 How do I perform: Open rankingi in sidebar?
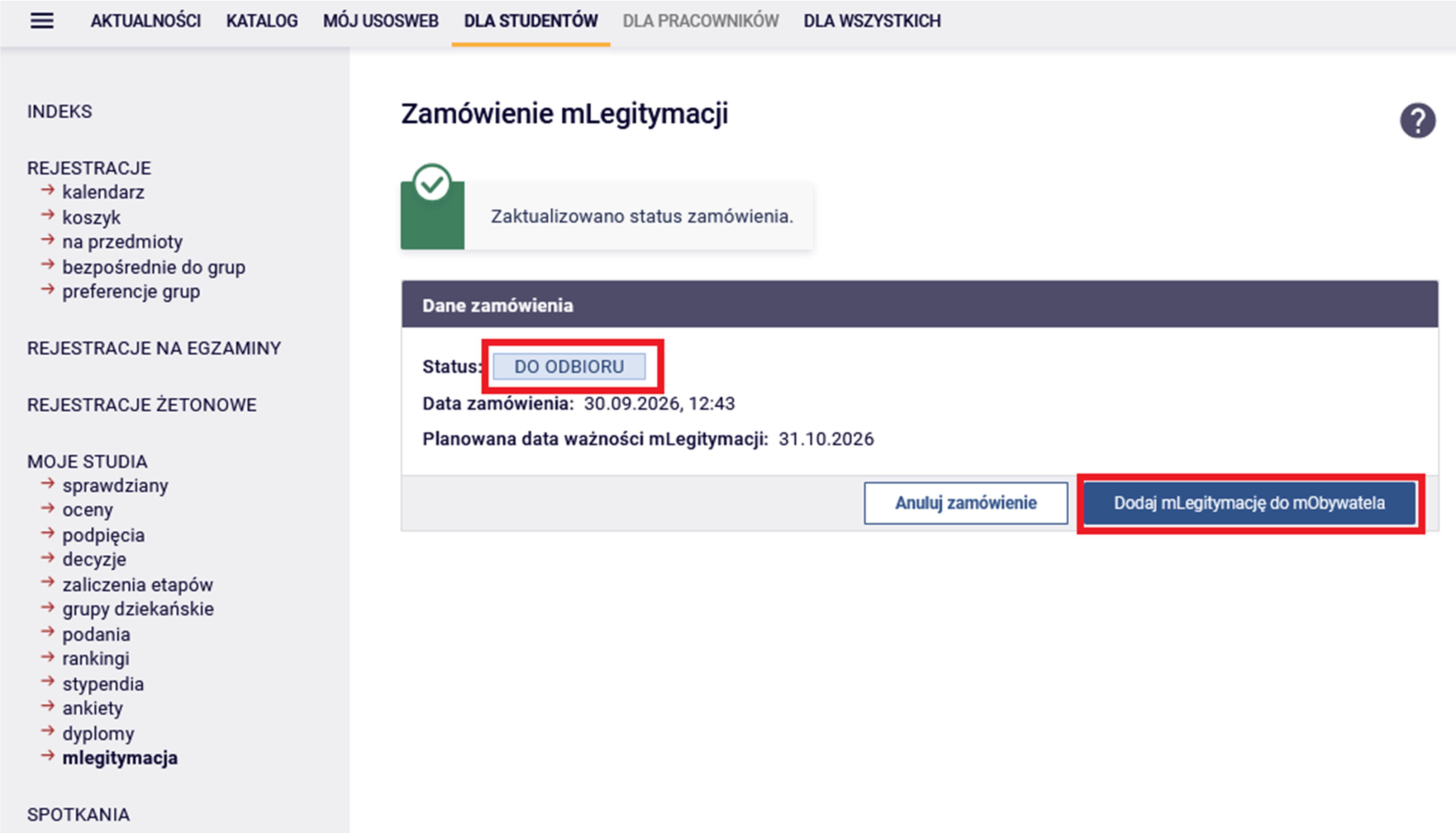tap(96, 659)
